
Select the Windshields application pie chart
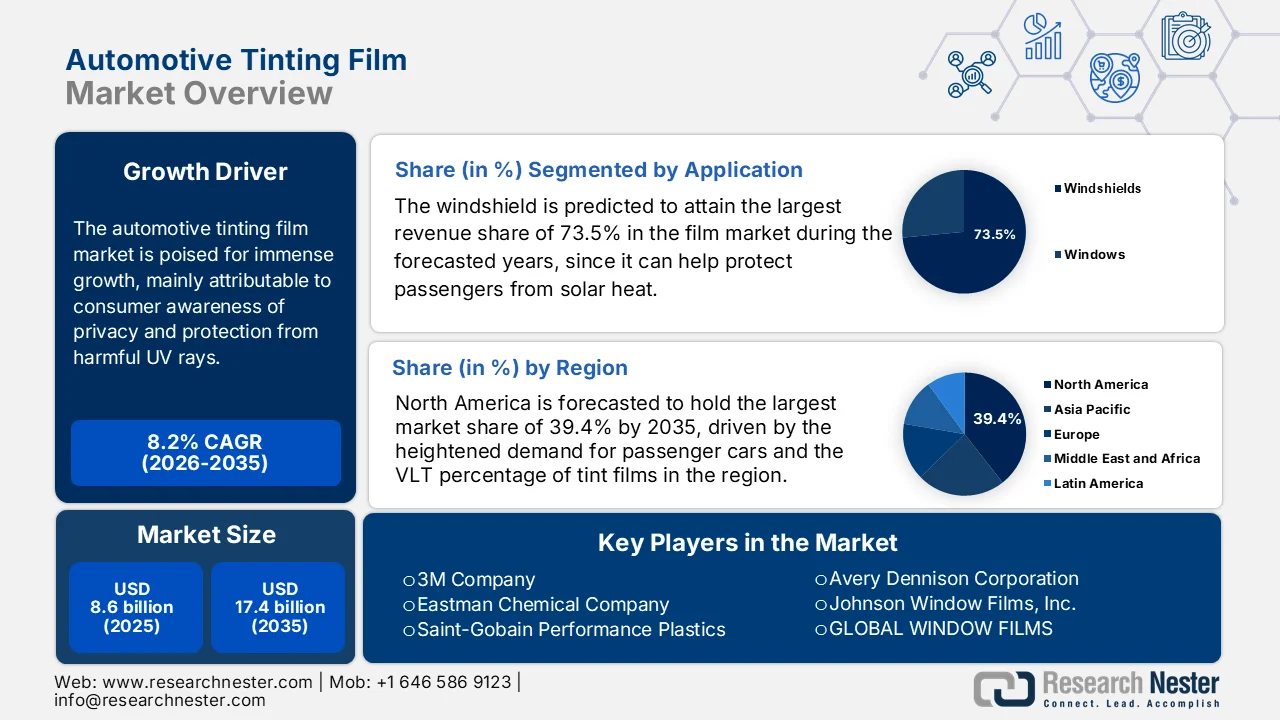[x=963, y=232]
